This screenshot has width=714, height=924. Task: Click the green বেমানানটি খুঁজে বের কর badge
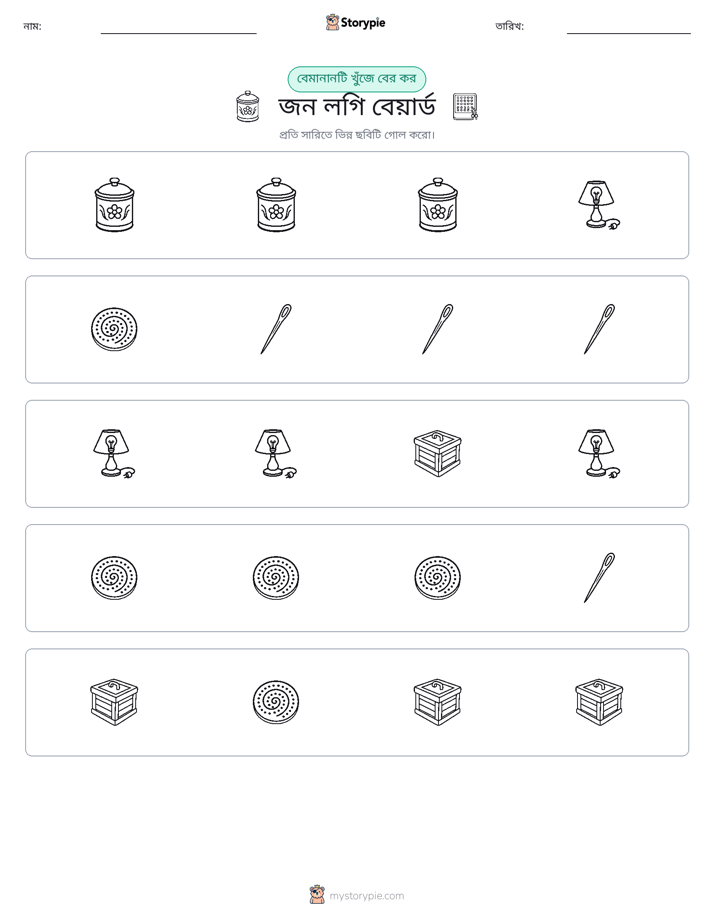356,79
